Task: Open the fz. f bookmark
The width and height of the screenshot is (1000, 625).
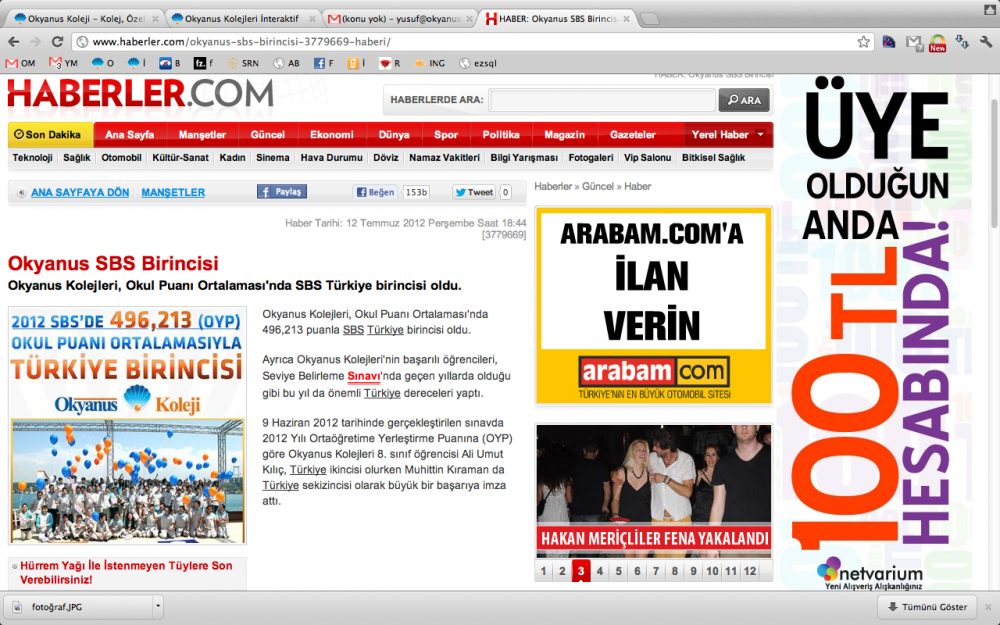Action: [x=204, y=63]
